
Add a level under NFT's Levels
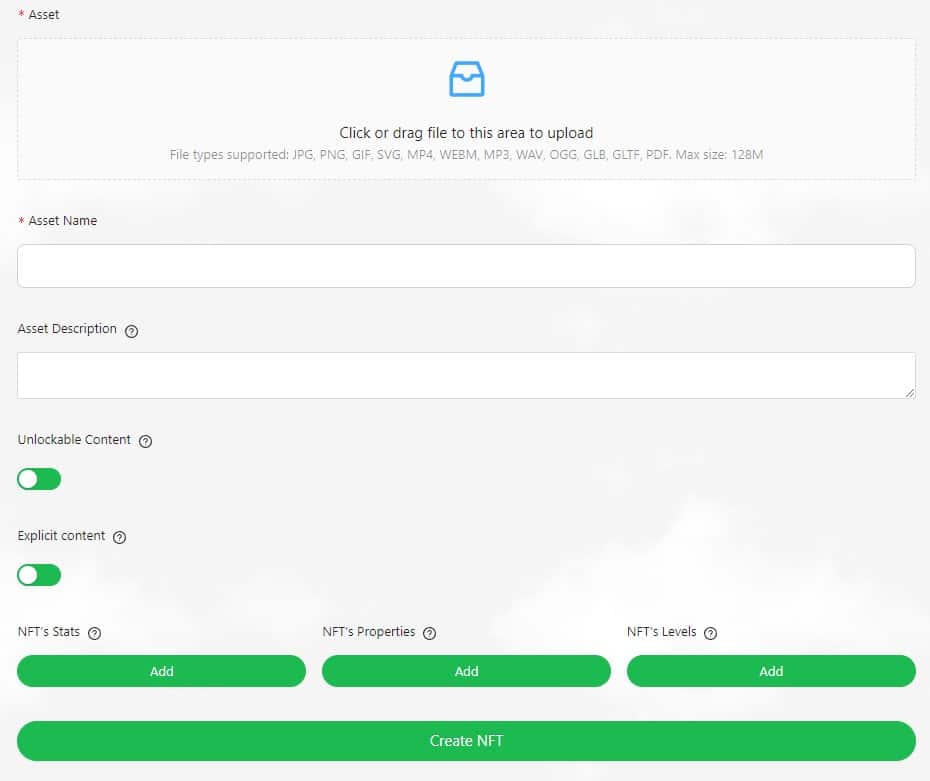tap(771, 671)
